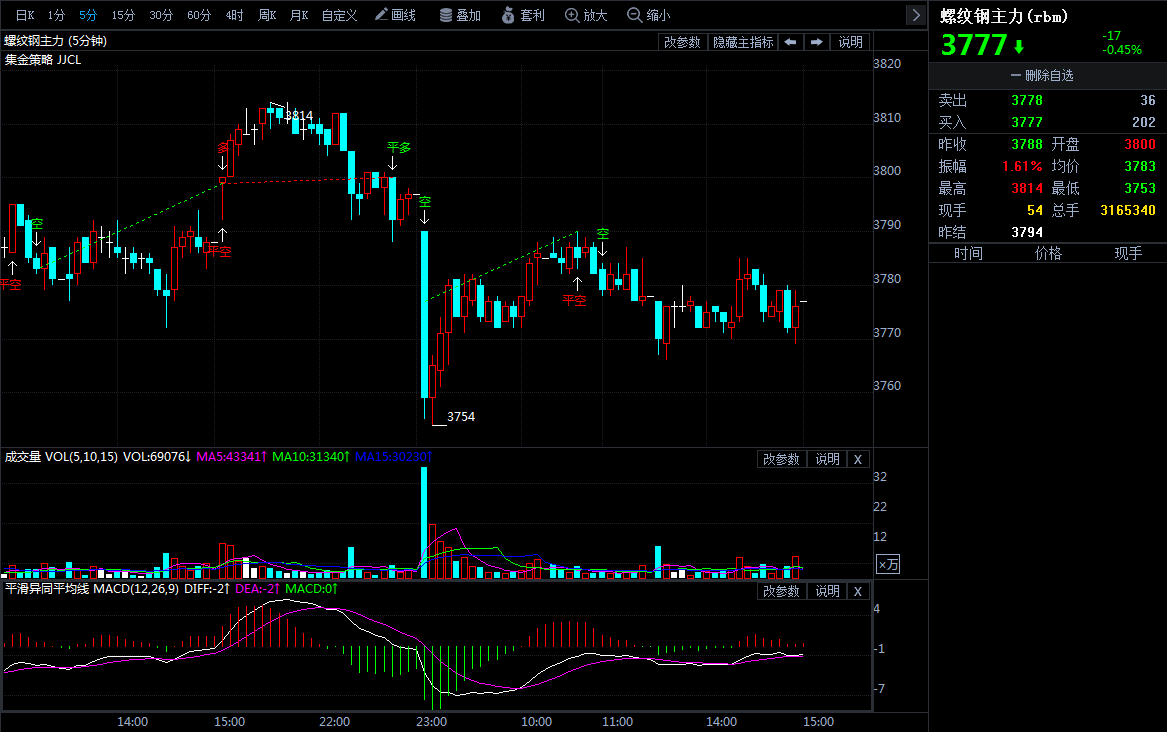Switch to the 15分 timeframe
The image size is (1167, 732).
(x=123, y=15)
